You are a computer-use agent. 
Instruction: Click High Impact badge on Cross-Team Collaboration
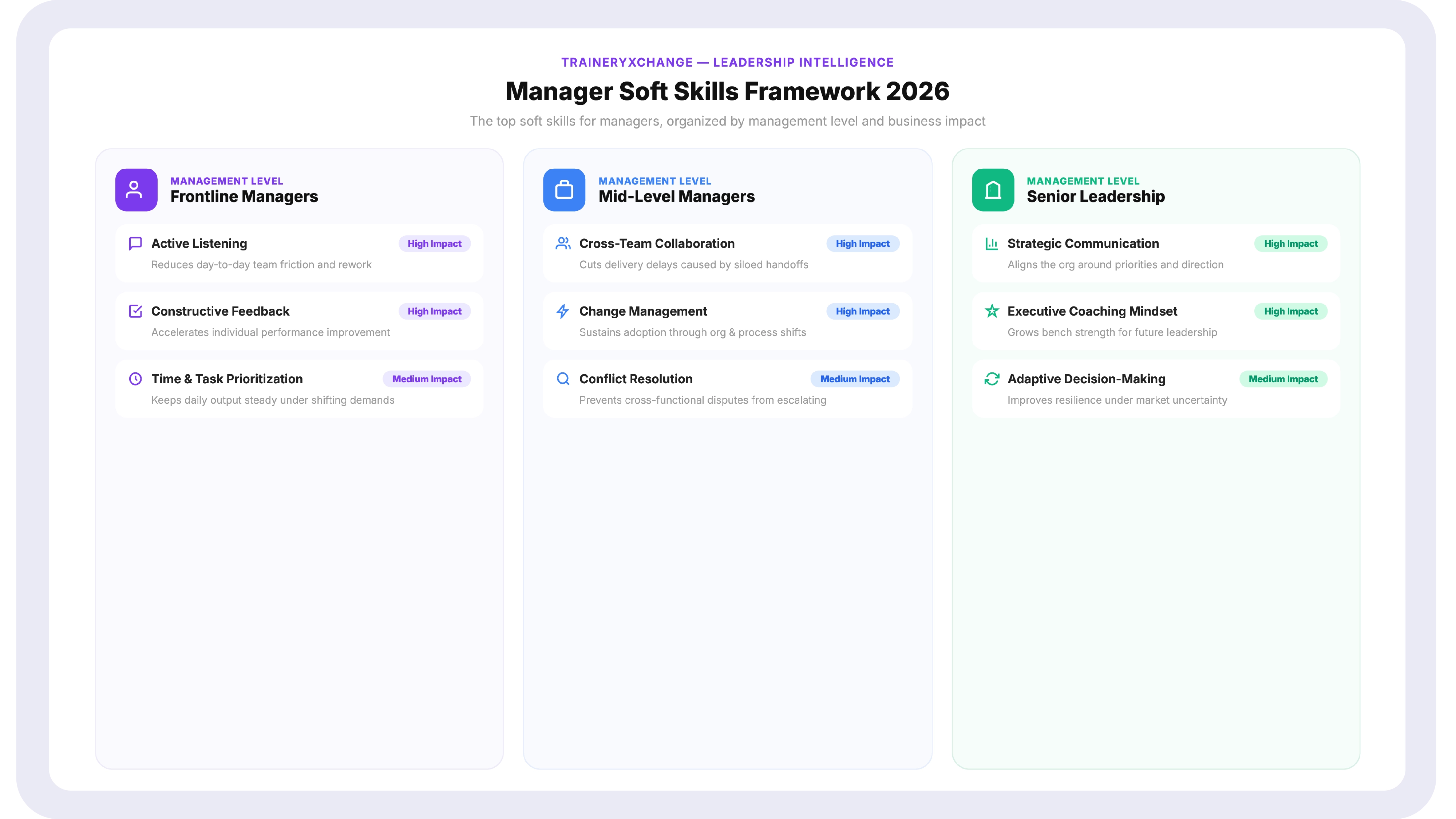[x=863, y=244]
